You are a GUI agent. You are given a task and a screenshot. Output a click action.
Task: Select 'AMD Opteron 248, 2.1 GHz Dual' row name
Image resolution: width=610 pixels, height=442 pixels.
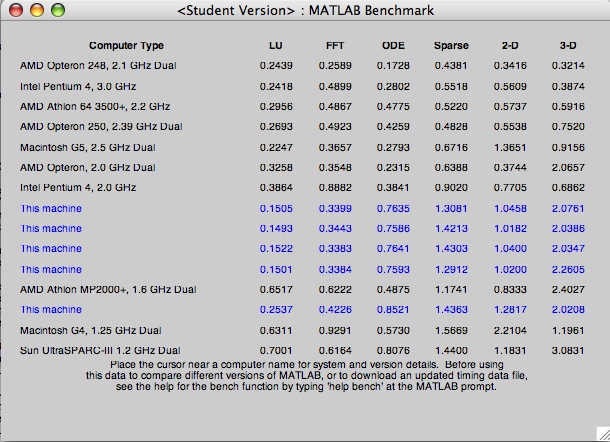point(98,65)
